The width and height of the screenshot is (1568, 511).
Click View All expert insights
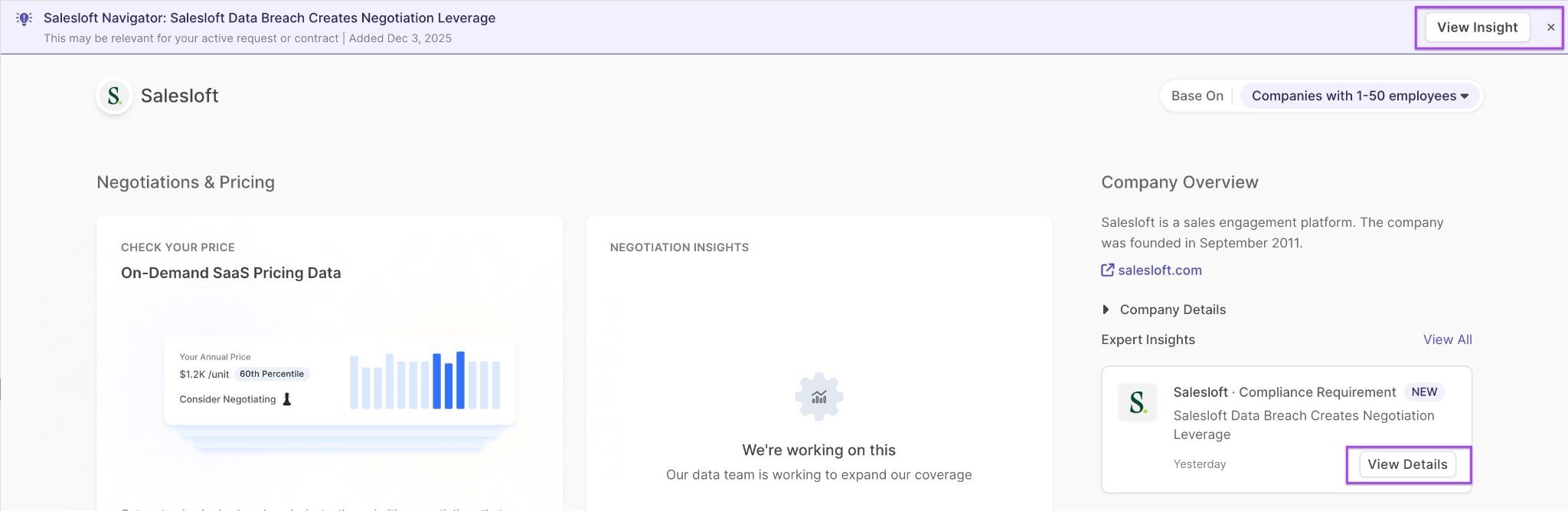click(1447, 339)
